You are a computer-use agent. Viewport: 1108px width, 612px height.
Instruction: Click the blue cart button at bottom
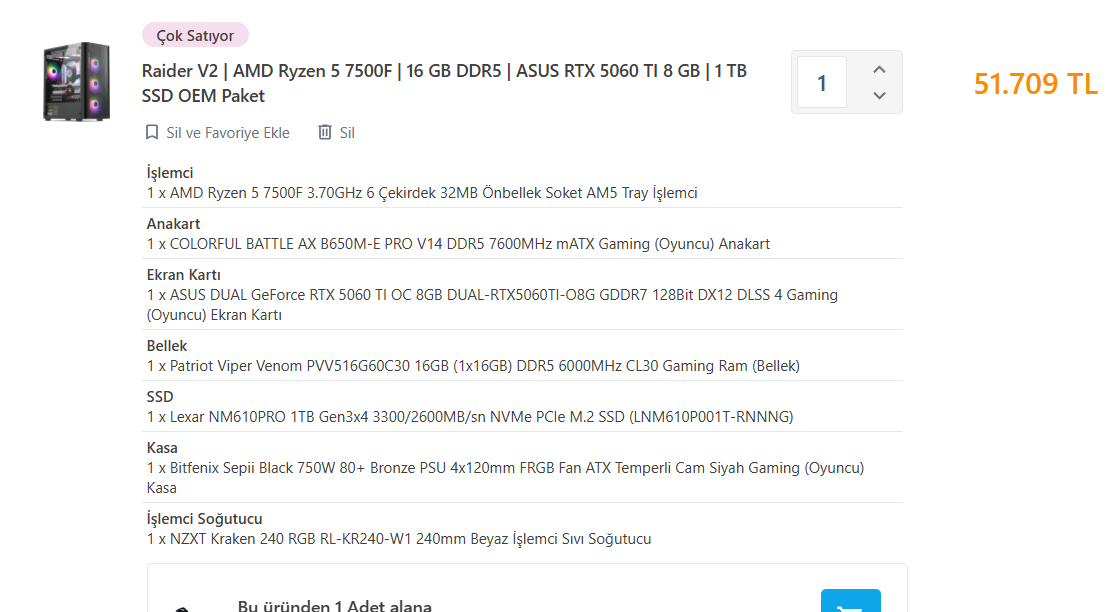pos(851,601)
